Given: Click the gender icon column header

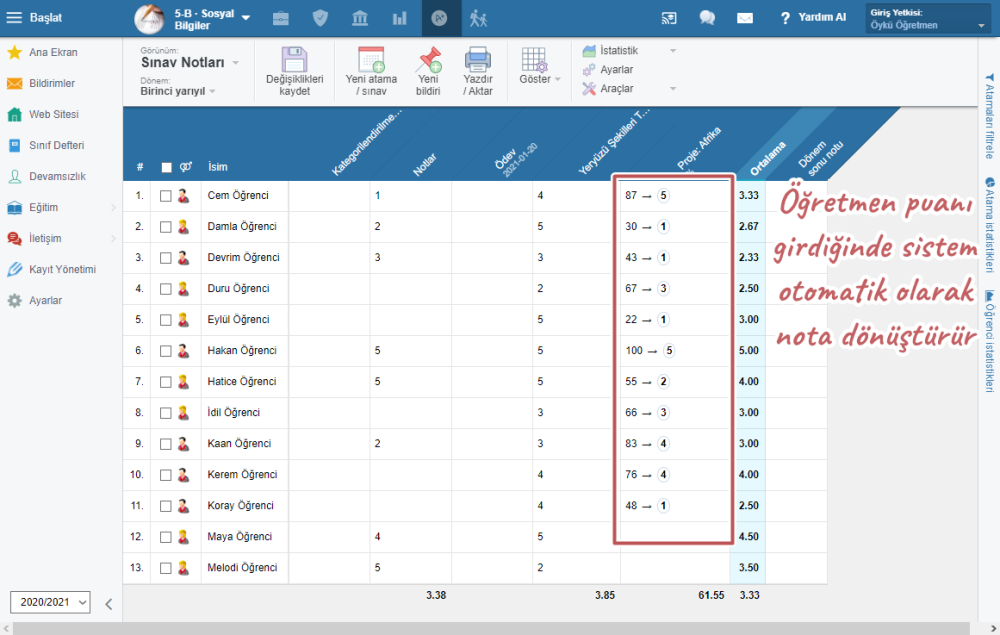Looking at the screenshot, I should click(186, 167).
